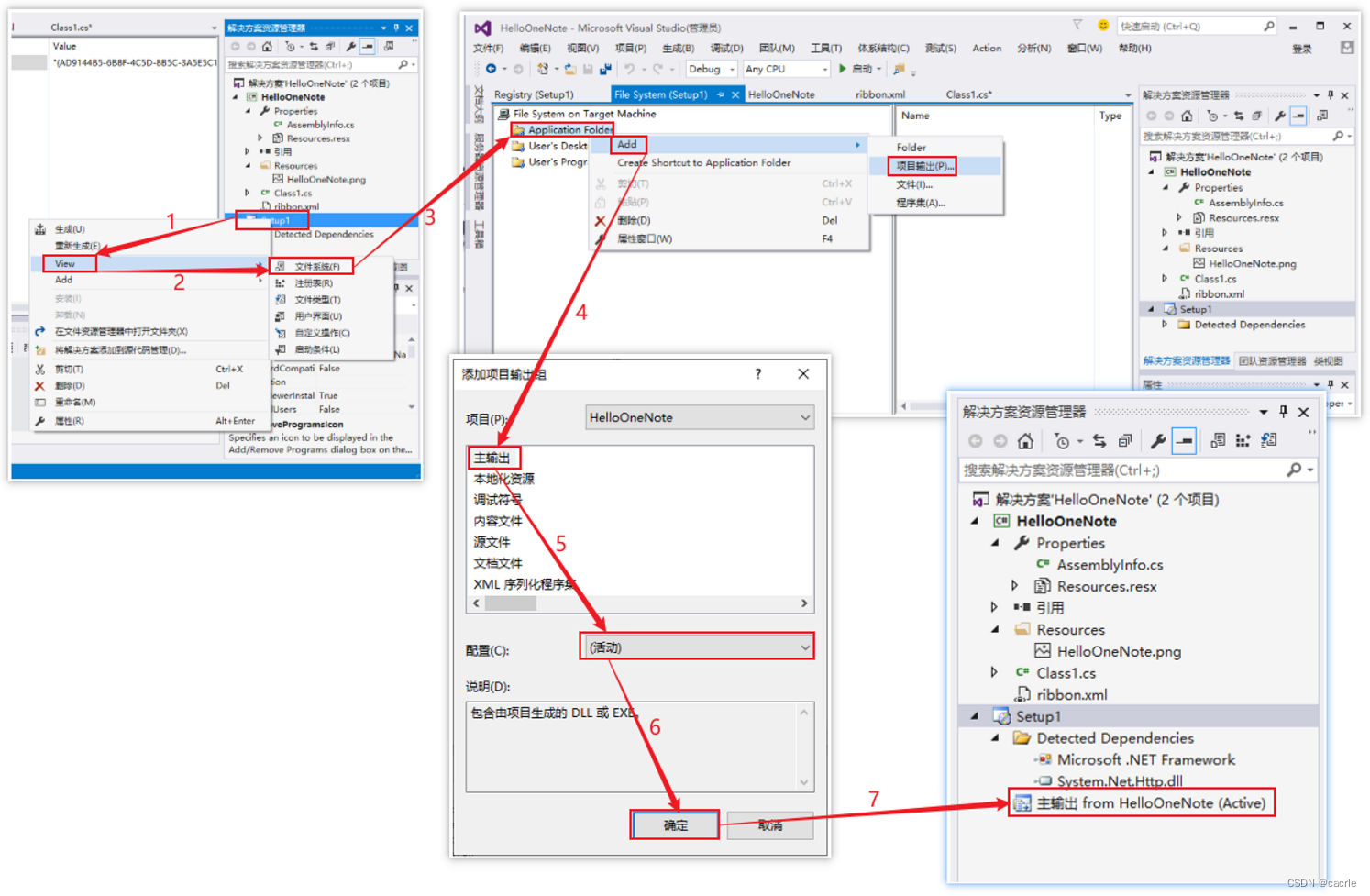Select 主输出 item in dialog output list
The height and width of the screenshot is (896, 1370).
(492, 458)
